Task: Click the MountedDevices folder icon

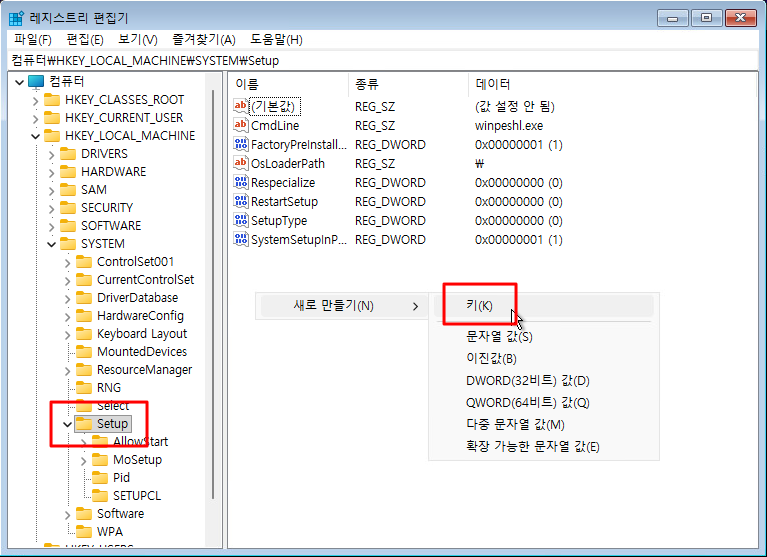Action: point(84,352)
